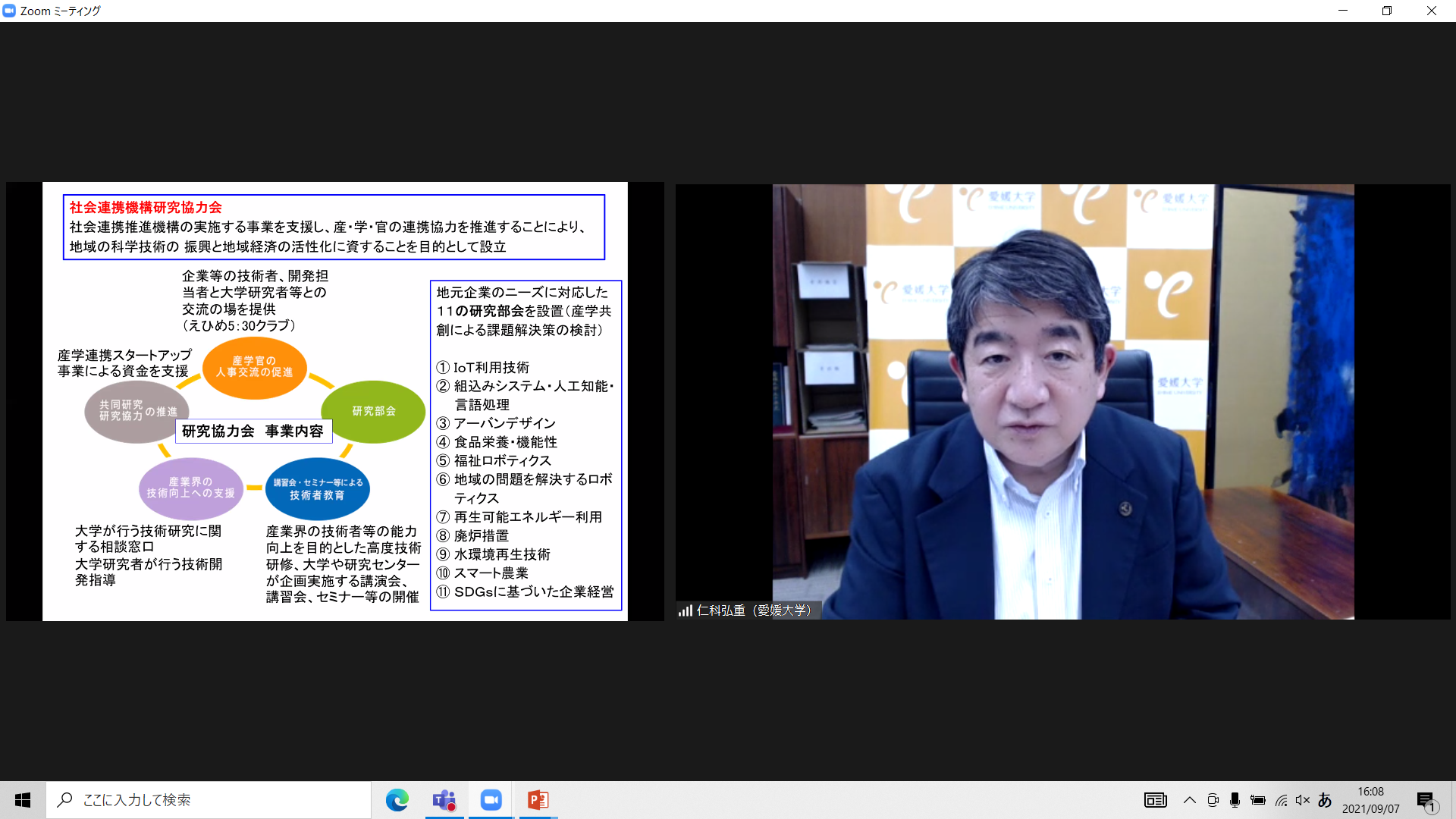Click list item ⑪ SDGsに基づいた企業経営
The width and height of the screenshot is (1456, 819).
(526, 592)
